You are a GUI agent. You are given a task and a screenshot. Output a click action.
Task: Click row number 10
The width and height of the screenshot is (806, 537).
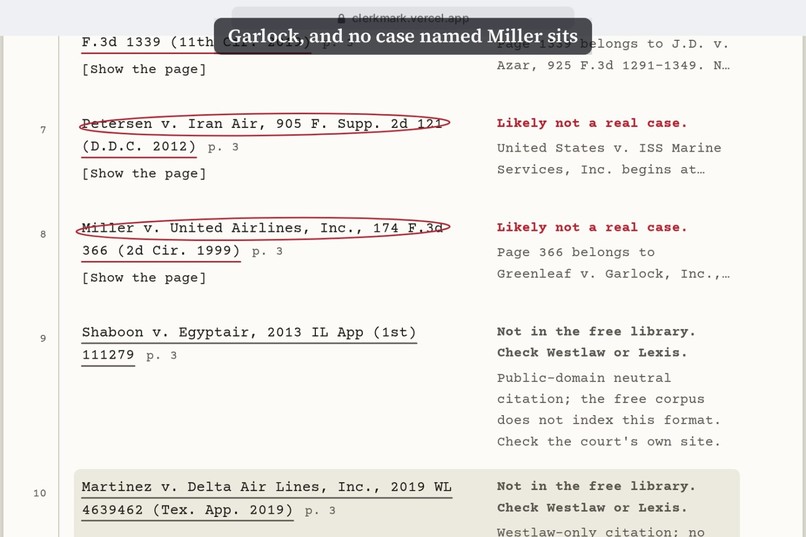[40, 493]
